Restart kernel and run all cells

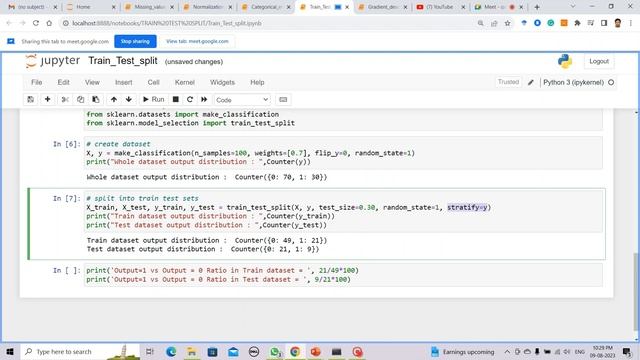click(204, 100)
